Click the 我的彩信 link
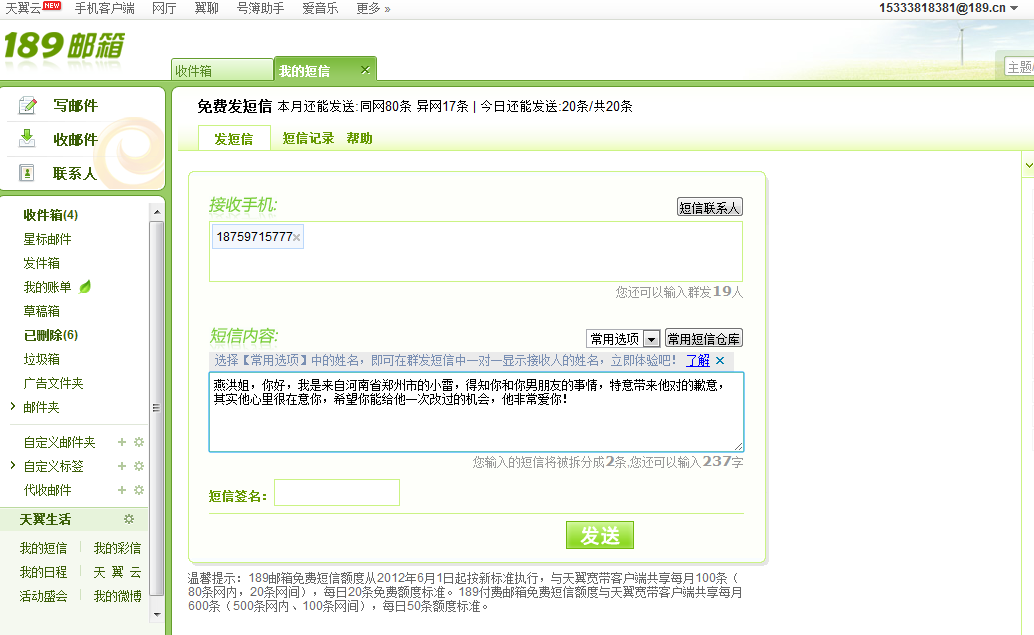The width and height of the screenshot is (1034, 635). (117, 548)
